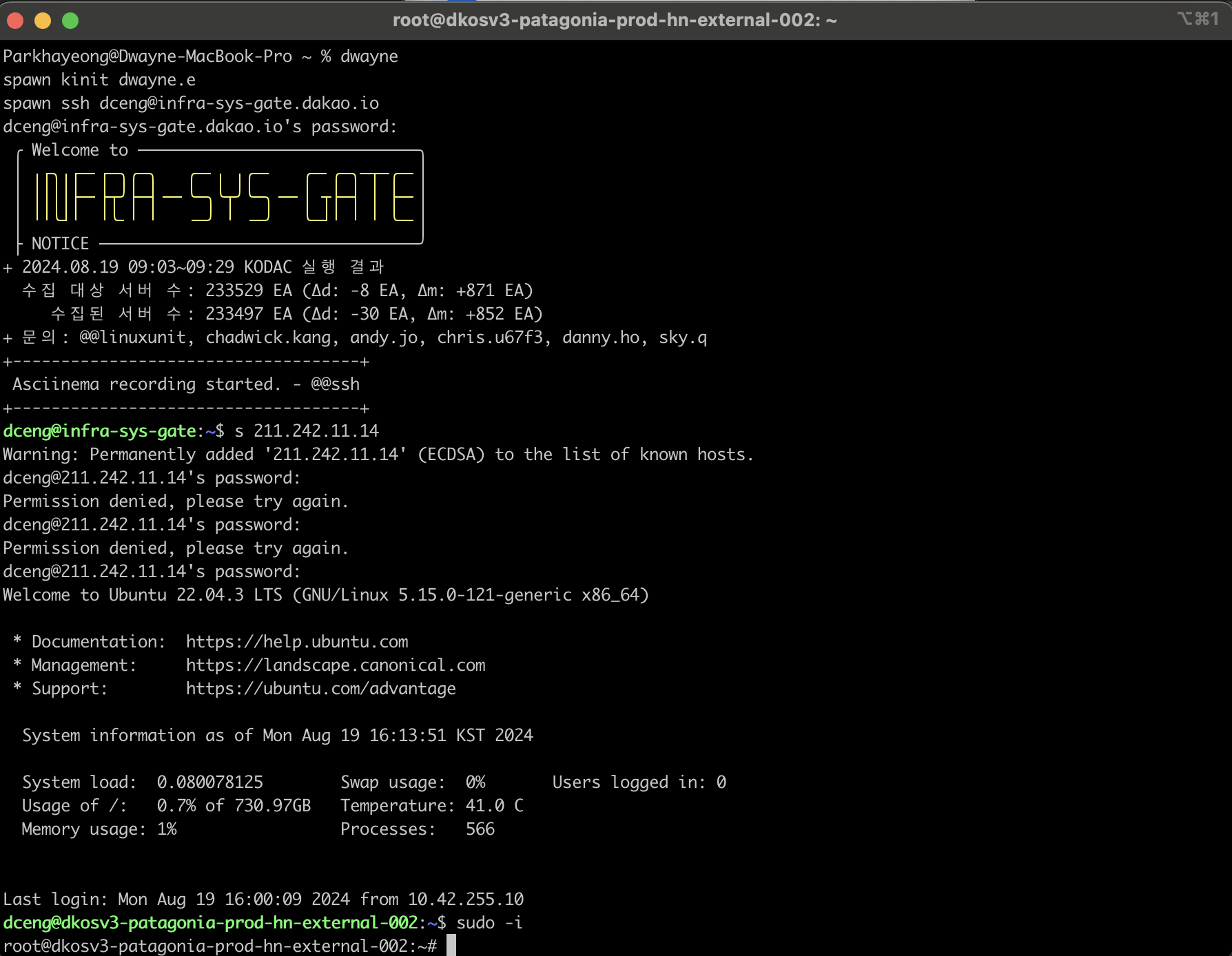
Task: Click the 'Welcome to Ubuntu 22.04.3 LTS' line
Action: (x=326, y=595)
